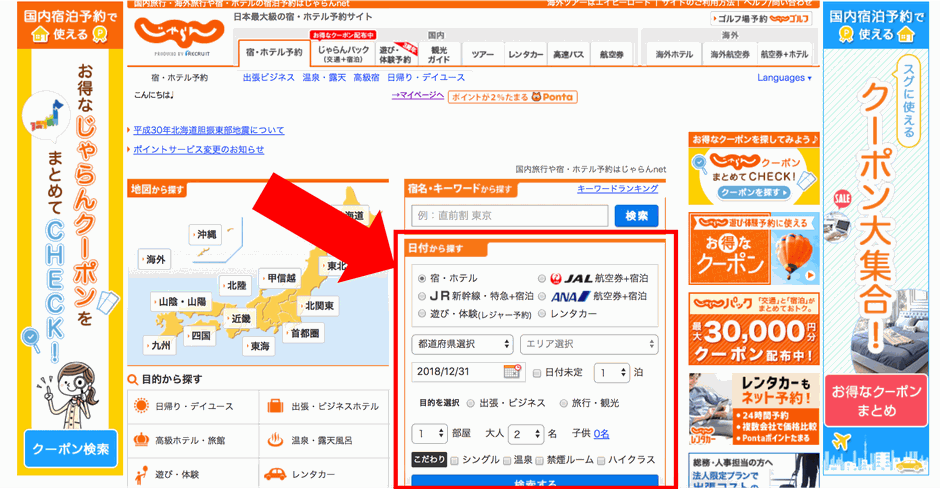This screenshot has height=489, width=940.
Task: Open the 出張ビジネス sub-link
Action: 269,78
